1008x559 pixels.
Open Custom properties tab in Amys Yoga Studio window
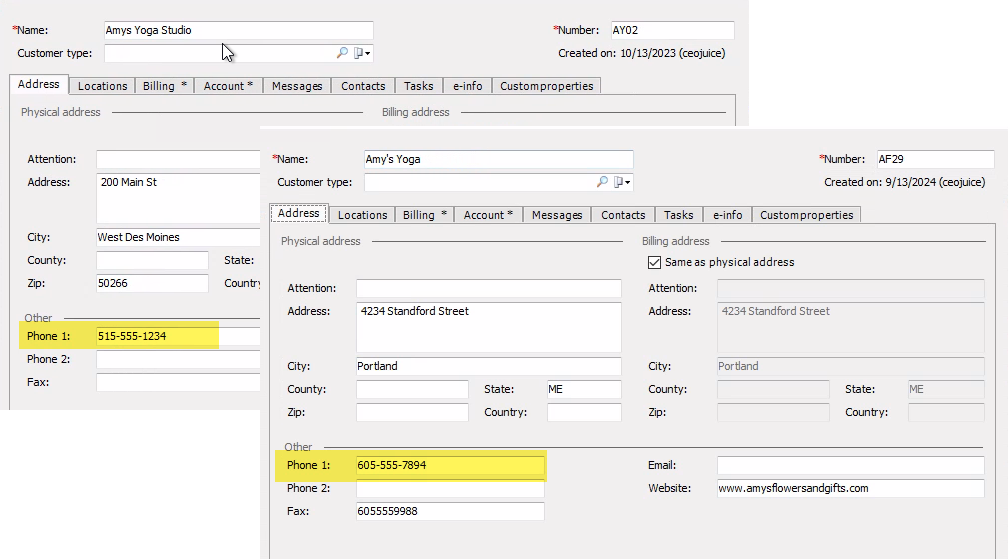pos(546,86)
